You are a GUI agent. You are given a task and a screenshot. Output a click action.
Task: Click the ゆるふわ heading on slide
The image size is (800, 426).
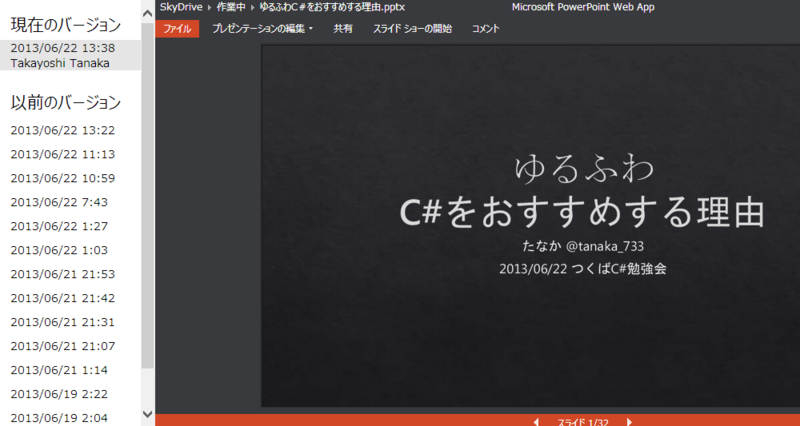tap(584, 168)
